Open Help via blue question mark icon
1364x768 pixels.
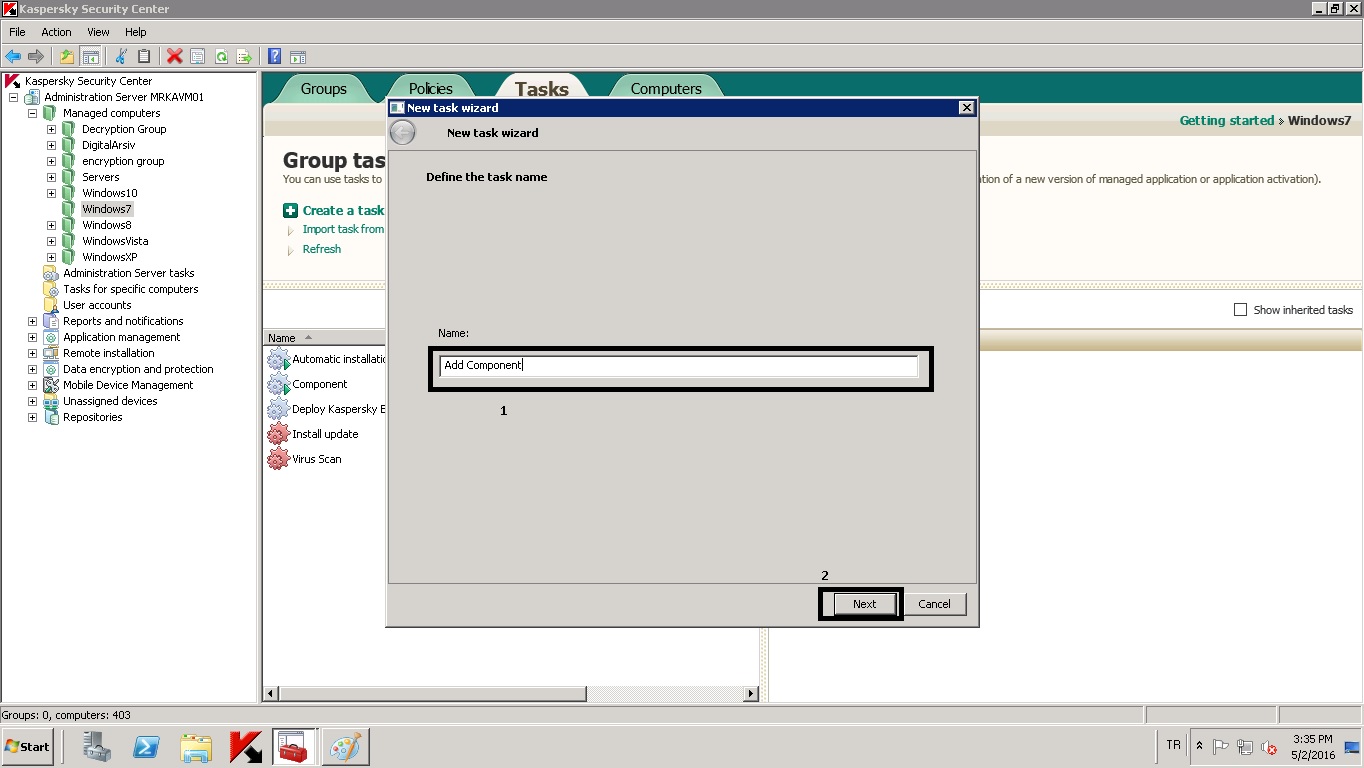(273, 57)
